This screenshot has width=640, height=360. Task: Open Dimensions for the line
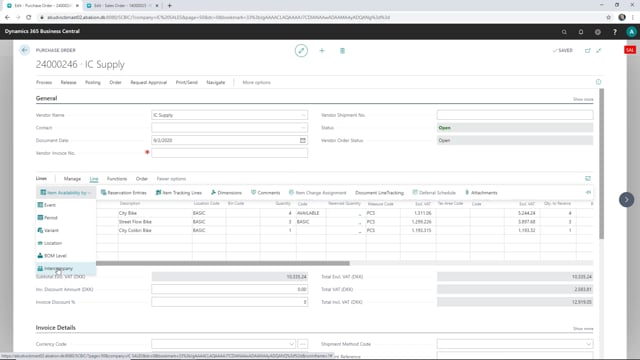coord(226,193)
